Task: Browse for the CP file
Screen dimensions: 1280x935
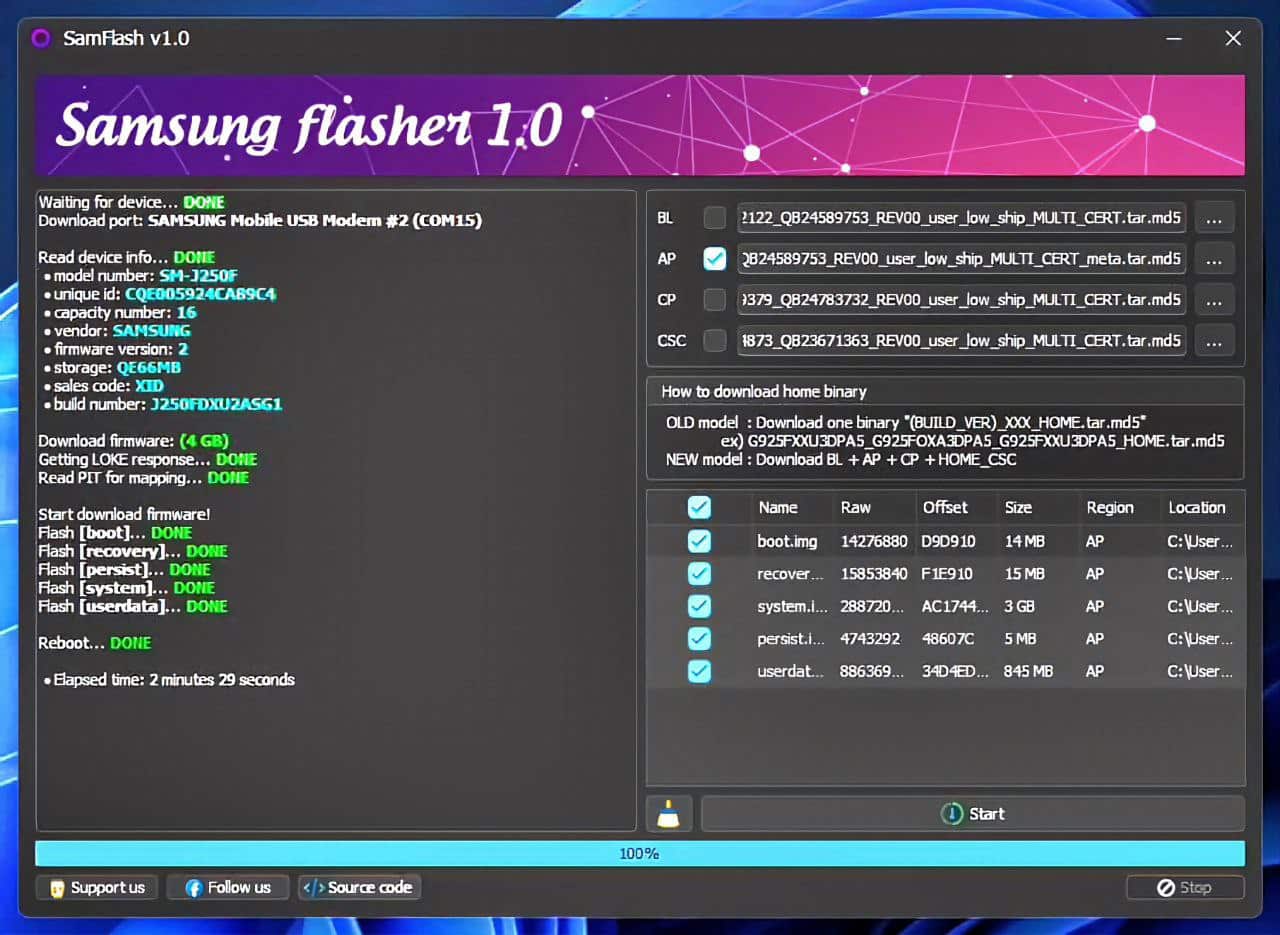Action: pyautogui.click(x=1213, y=300)
